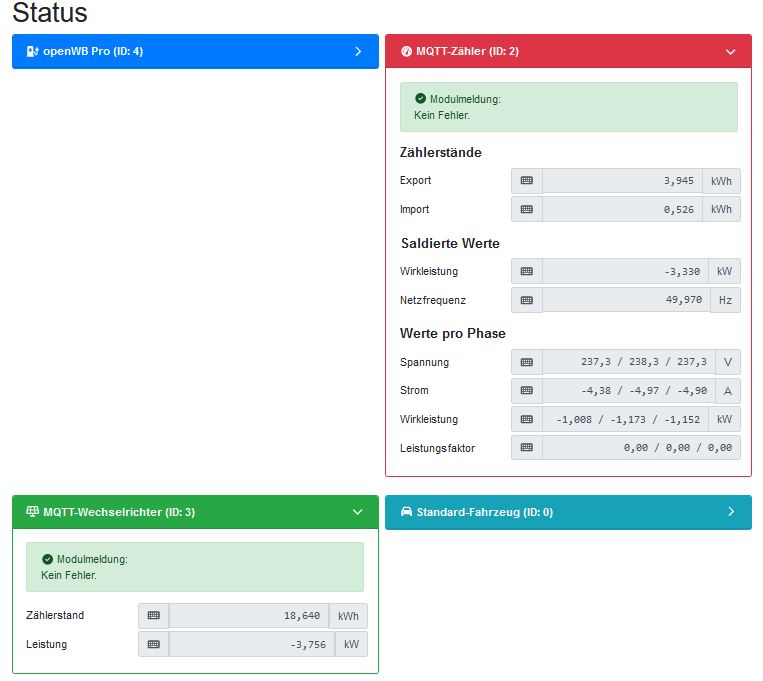Click the keyboard icon in the Strom row
The image size is (763, 681).
pyautogui.click(x=527, y=390)
